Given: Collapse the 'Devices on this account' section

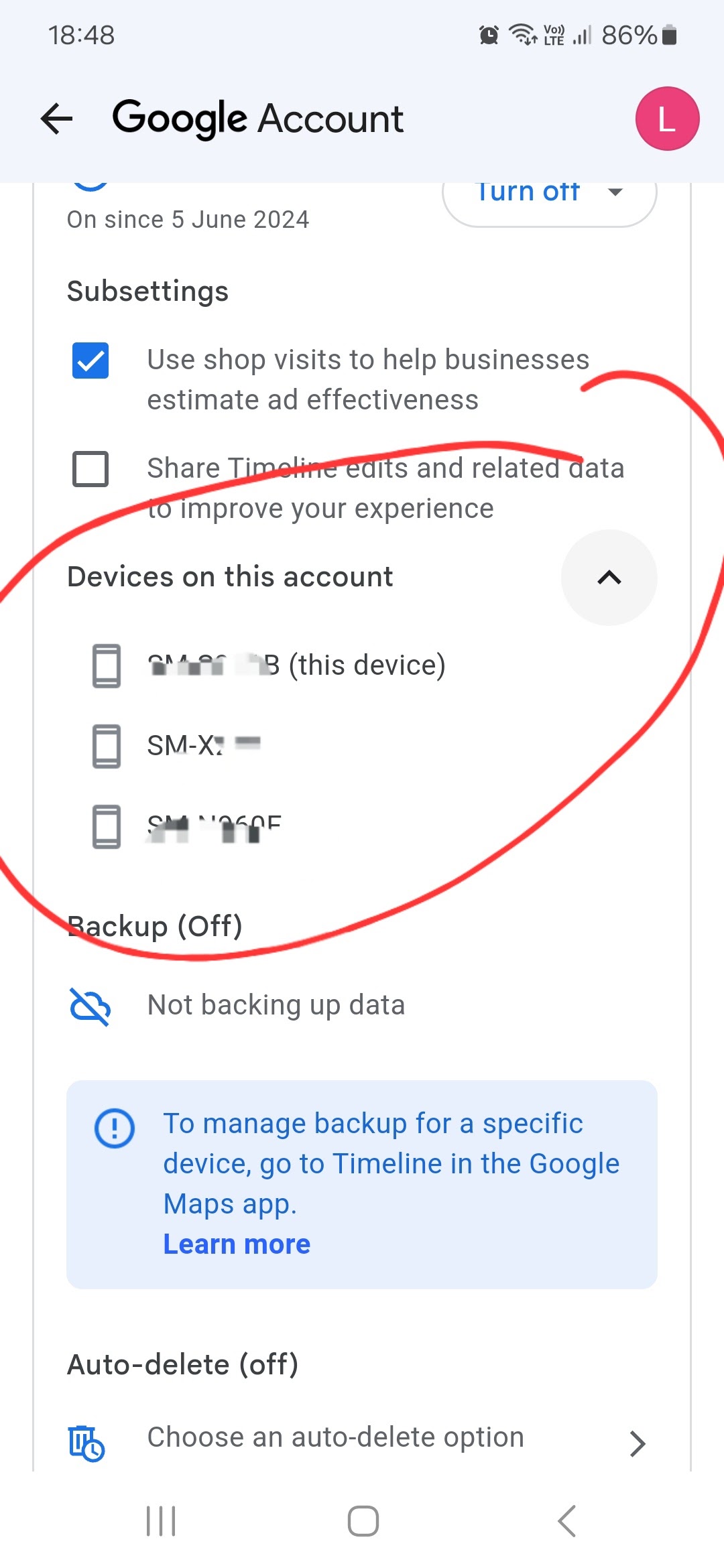Looking at the screenshot, I should click(609, 578).
